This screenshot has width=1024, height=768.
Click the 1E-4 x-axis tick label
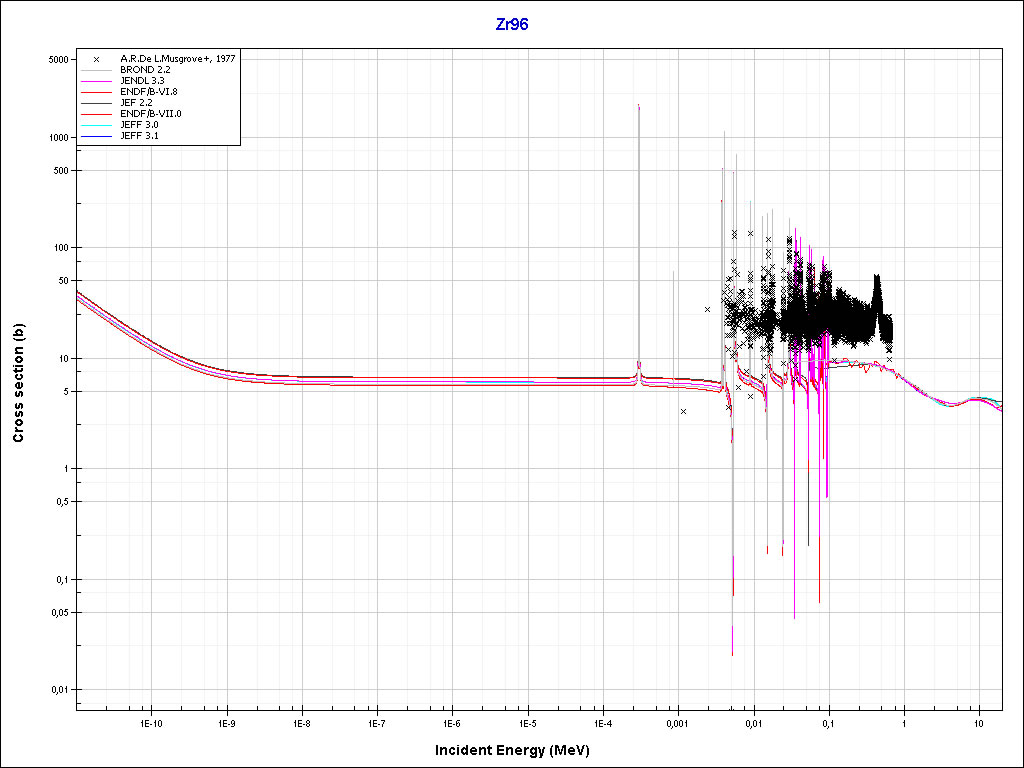[602, 721]
